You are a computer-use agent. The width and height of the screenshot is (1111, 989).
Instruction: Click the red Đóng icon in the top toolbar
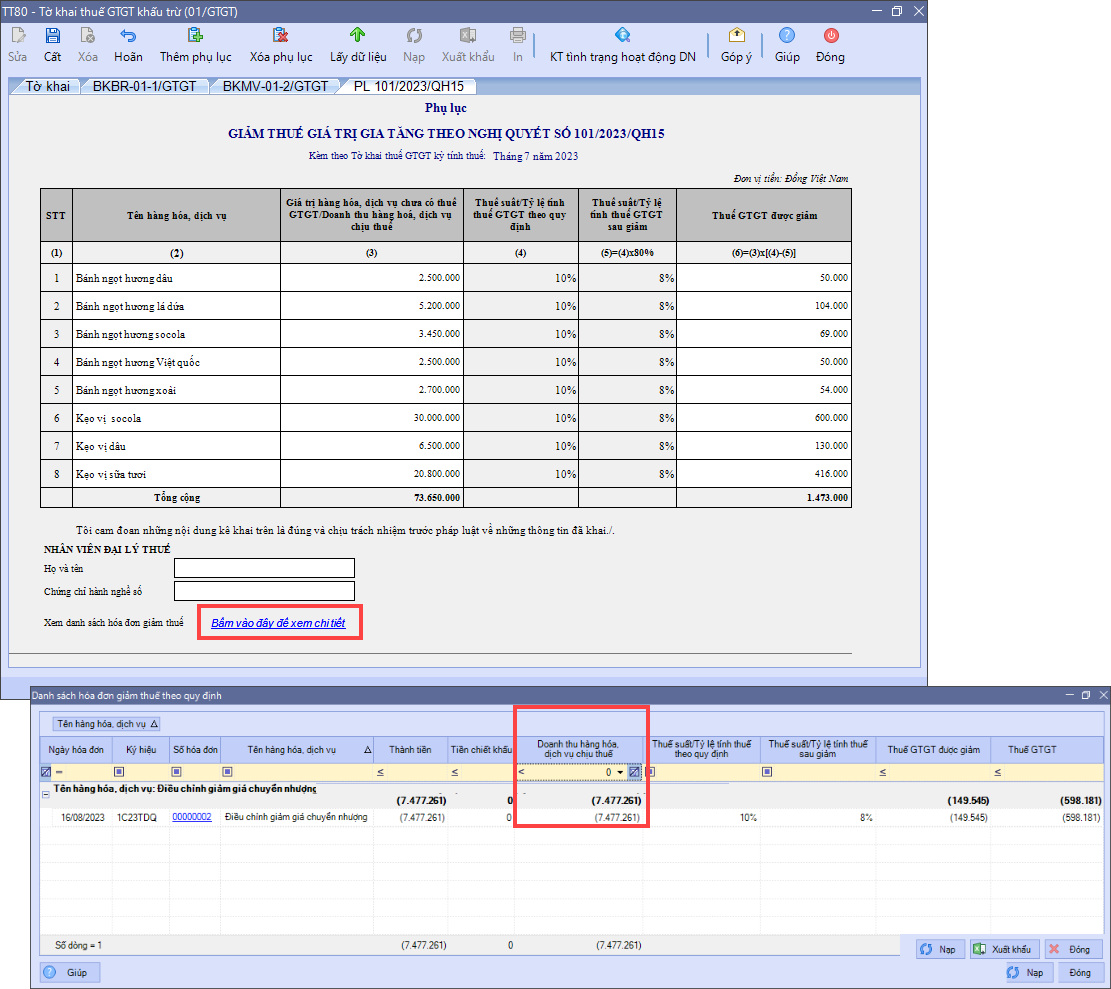(830, 36)
